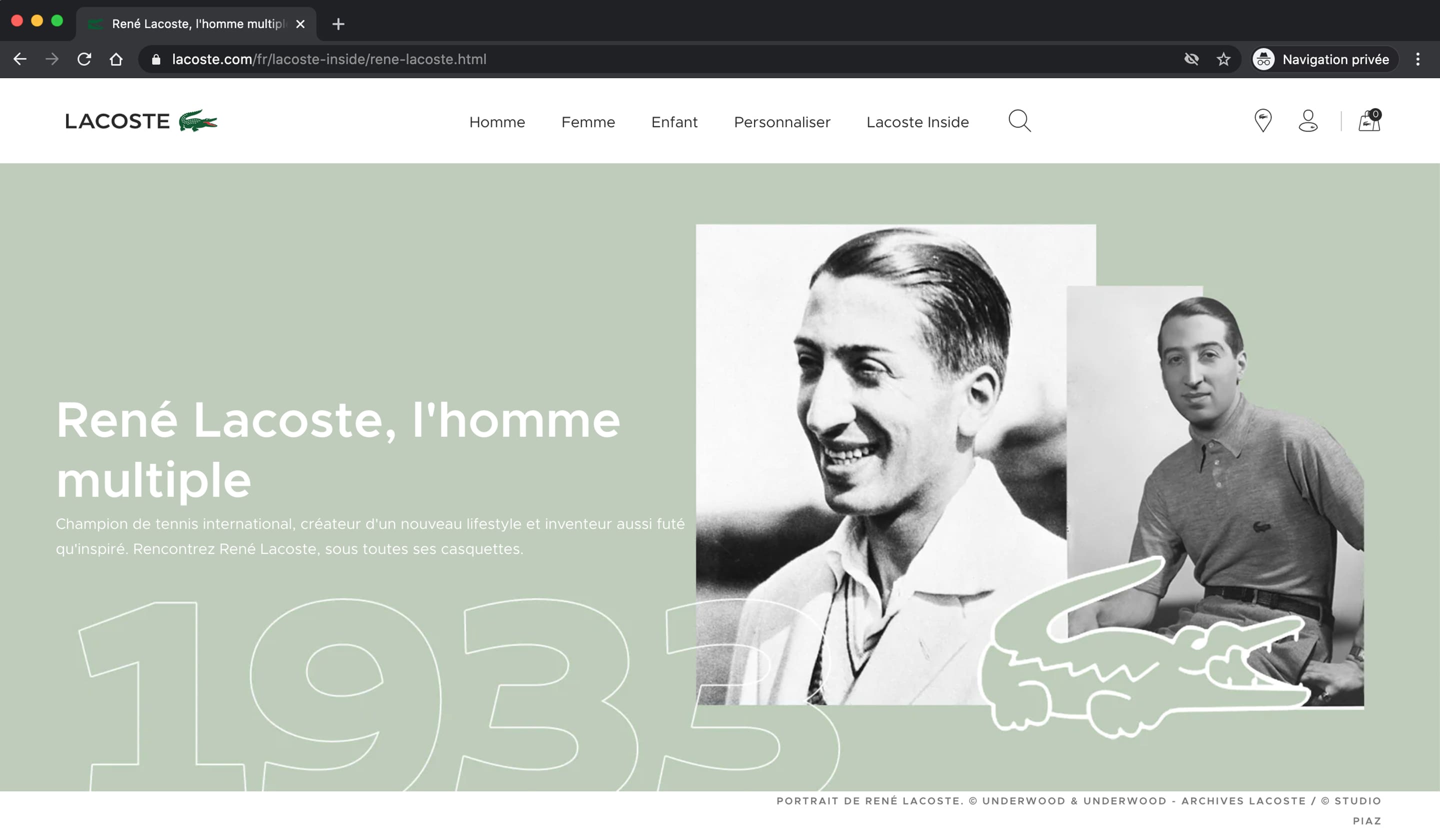Screen dimensions: 1440x840
Task: Bookmark page with the star icon
Action: tap(1223, 59)
